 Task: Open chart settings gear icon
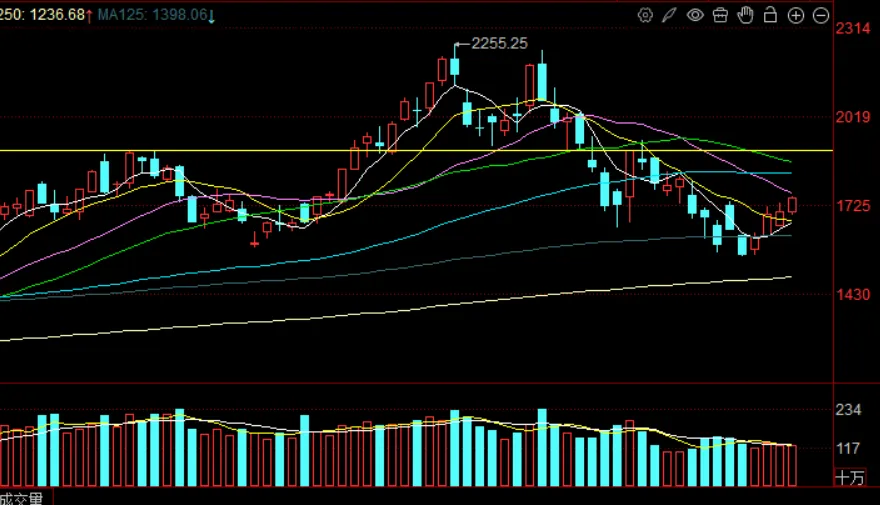click(x=645, y=15)
